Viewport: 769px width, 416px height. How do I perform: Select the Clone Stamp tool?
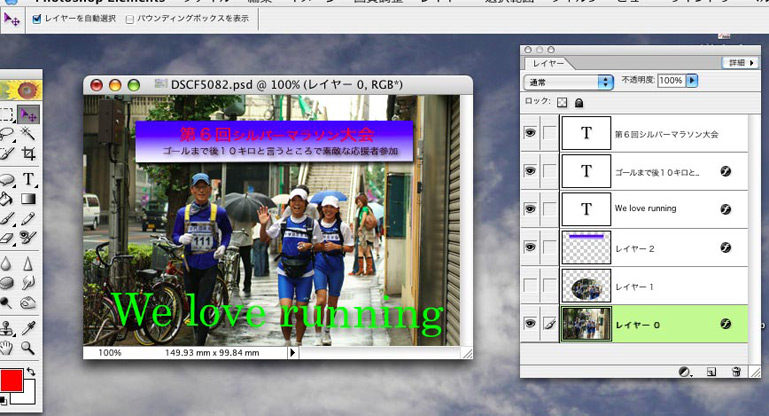[x=6, y=328]
